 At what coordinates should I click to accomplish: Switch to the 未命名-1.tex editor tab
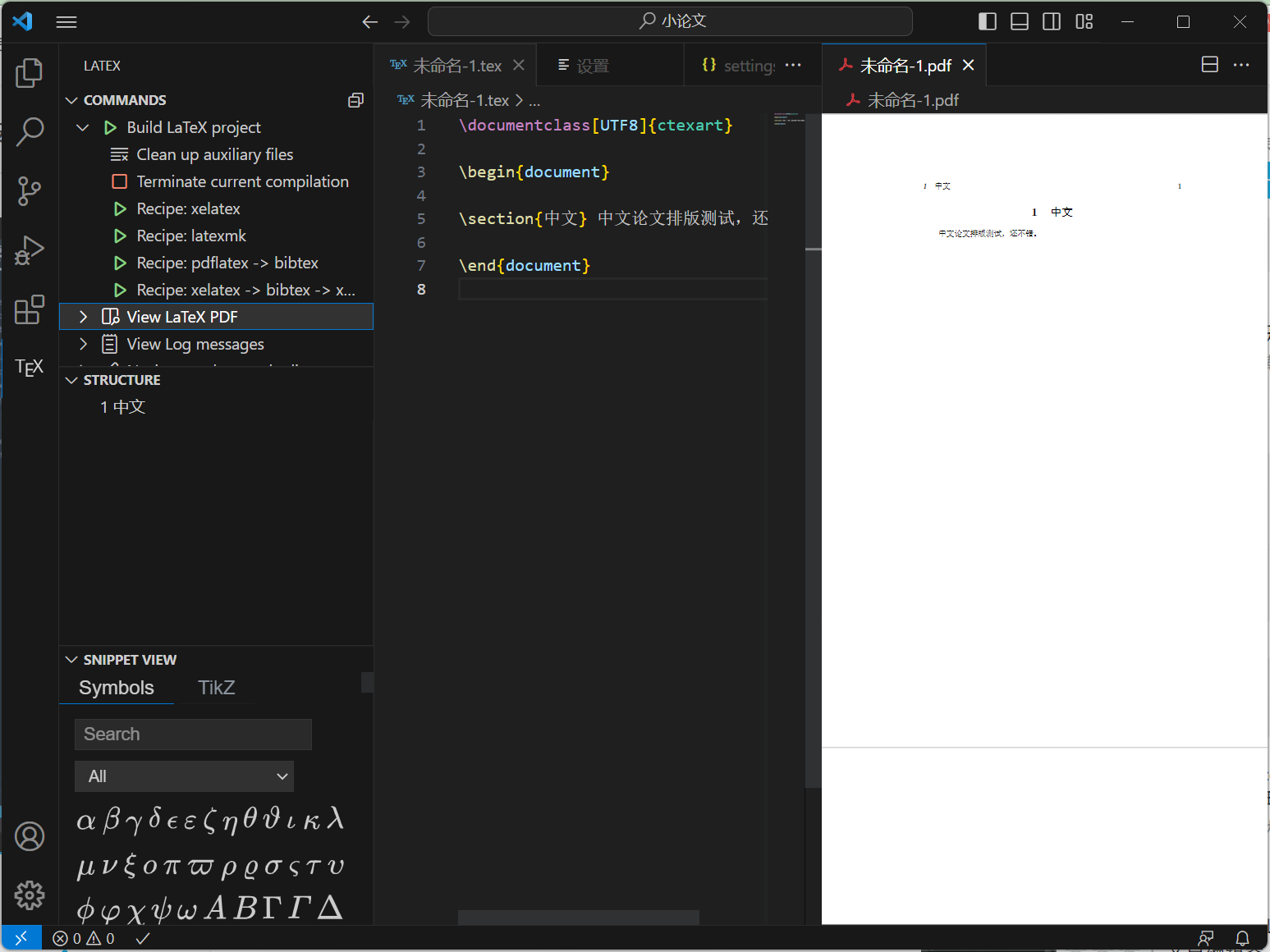coord(455,65)
